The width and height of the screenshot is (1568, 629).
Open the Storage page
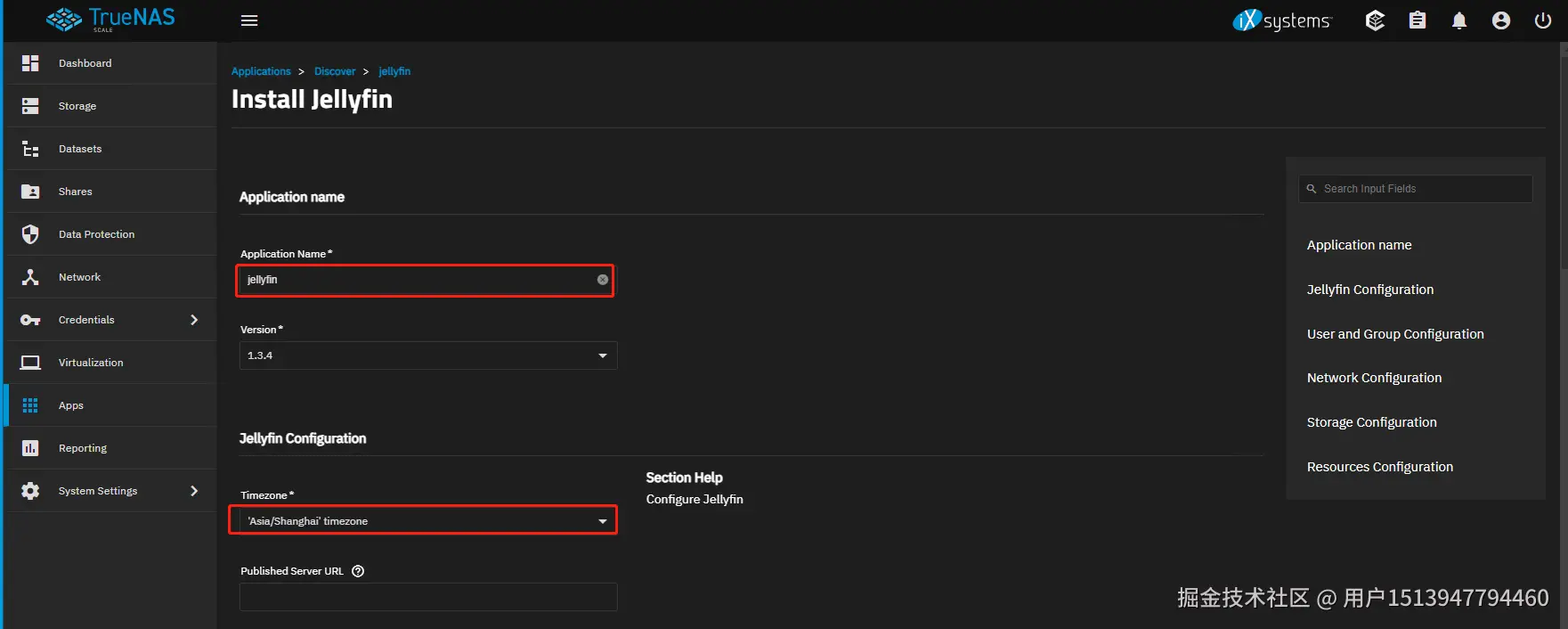tap(77, 106)
